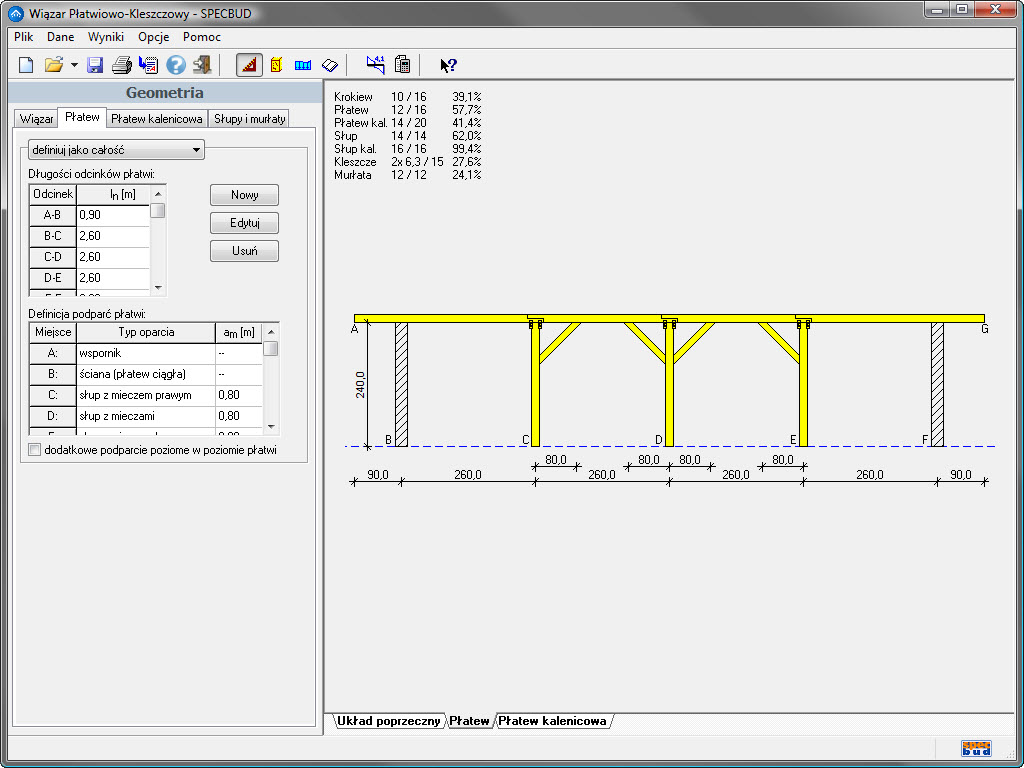Select the B-C length field with 2,60
1024x768 pixels.
[x=113, y=236]
